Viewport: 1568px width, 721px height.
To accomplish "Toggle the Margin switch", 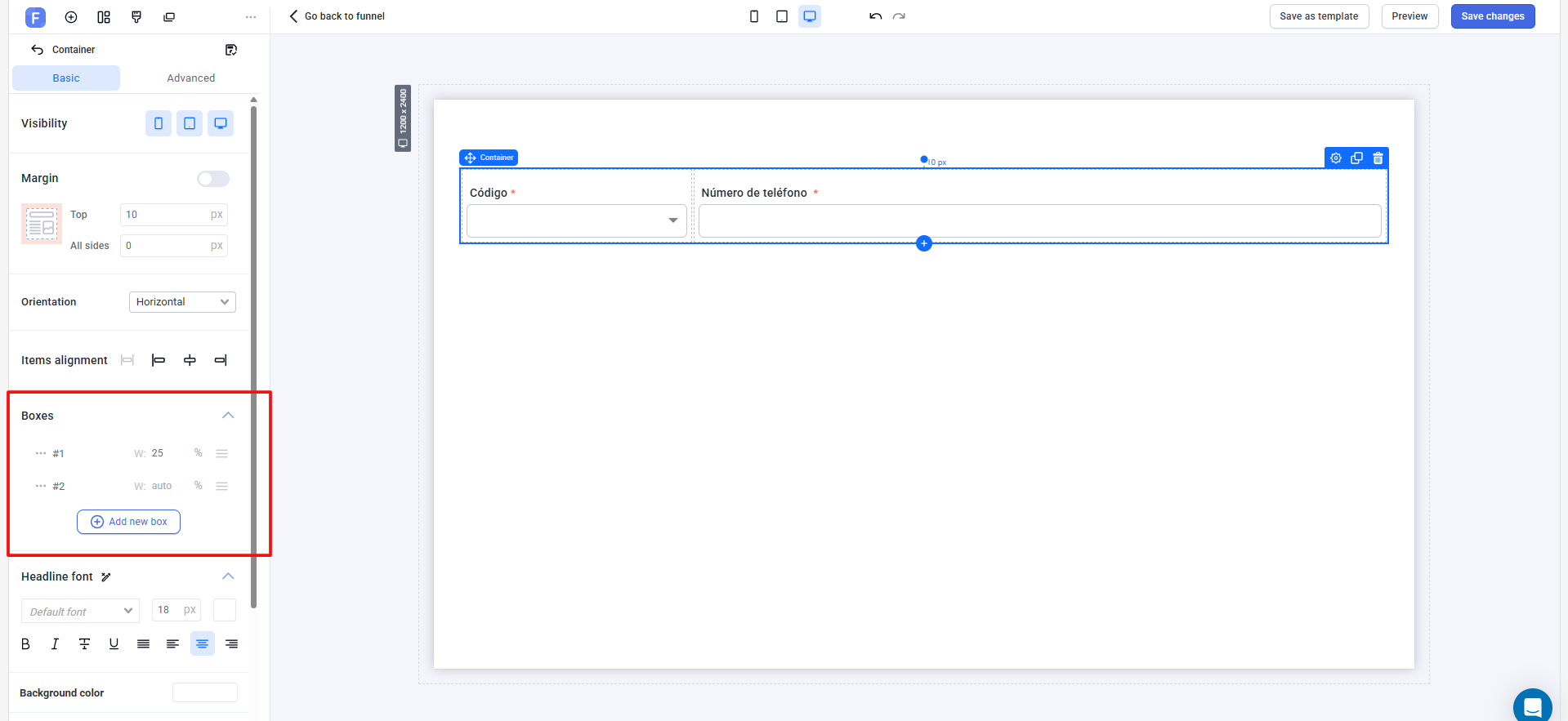I will click(x=212, y=179).
